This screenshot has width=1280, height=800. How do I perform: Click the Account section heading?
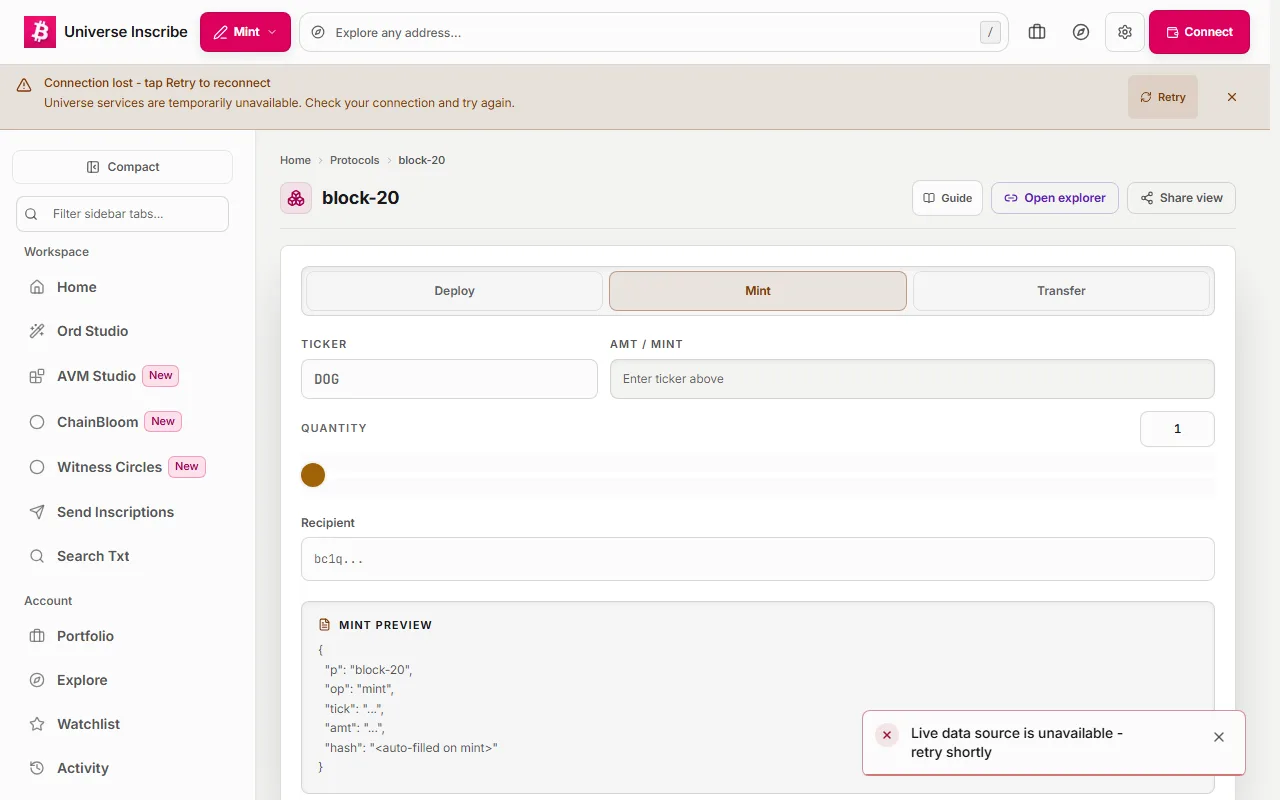[x=48, y=601]
